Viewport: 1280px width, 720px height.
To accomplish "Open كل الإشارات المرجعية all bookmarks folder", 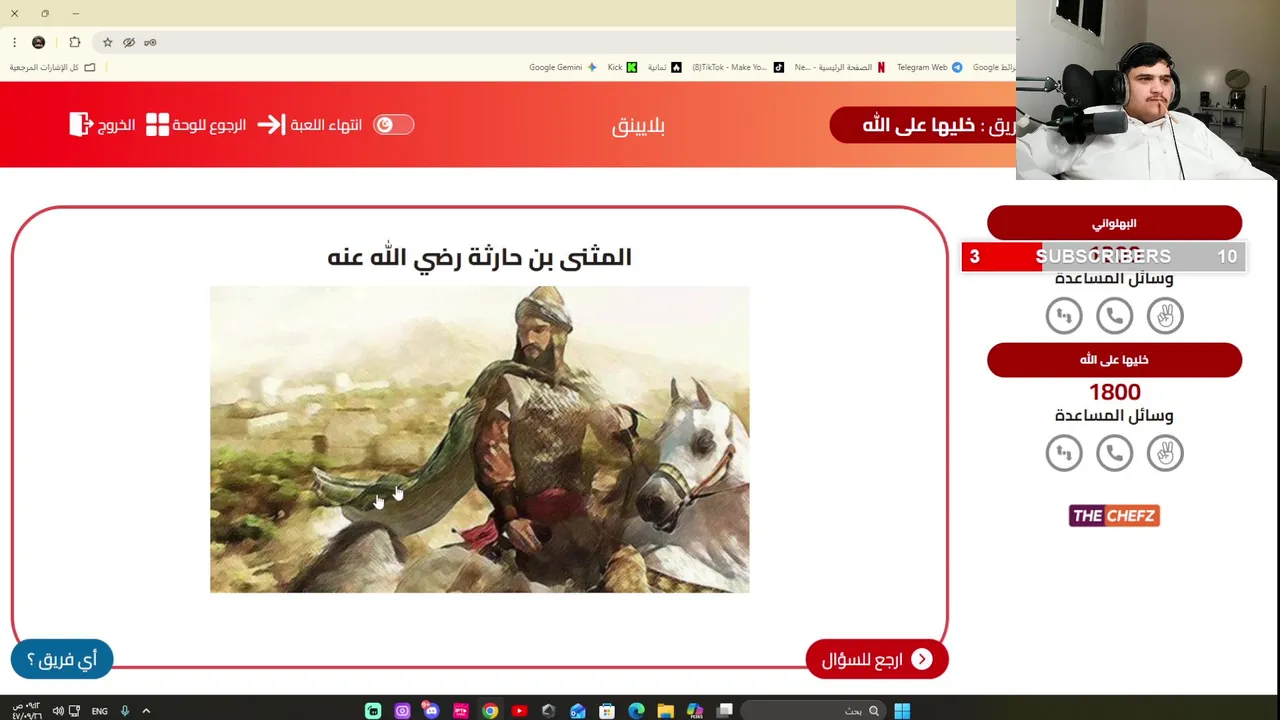I will (53, 67).
